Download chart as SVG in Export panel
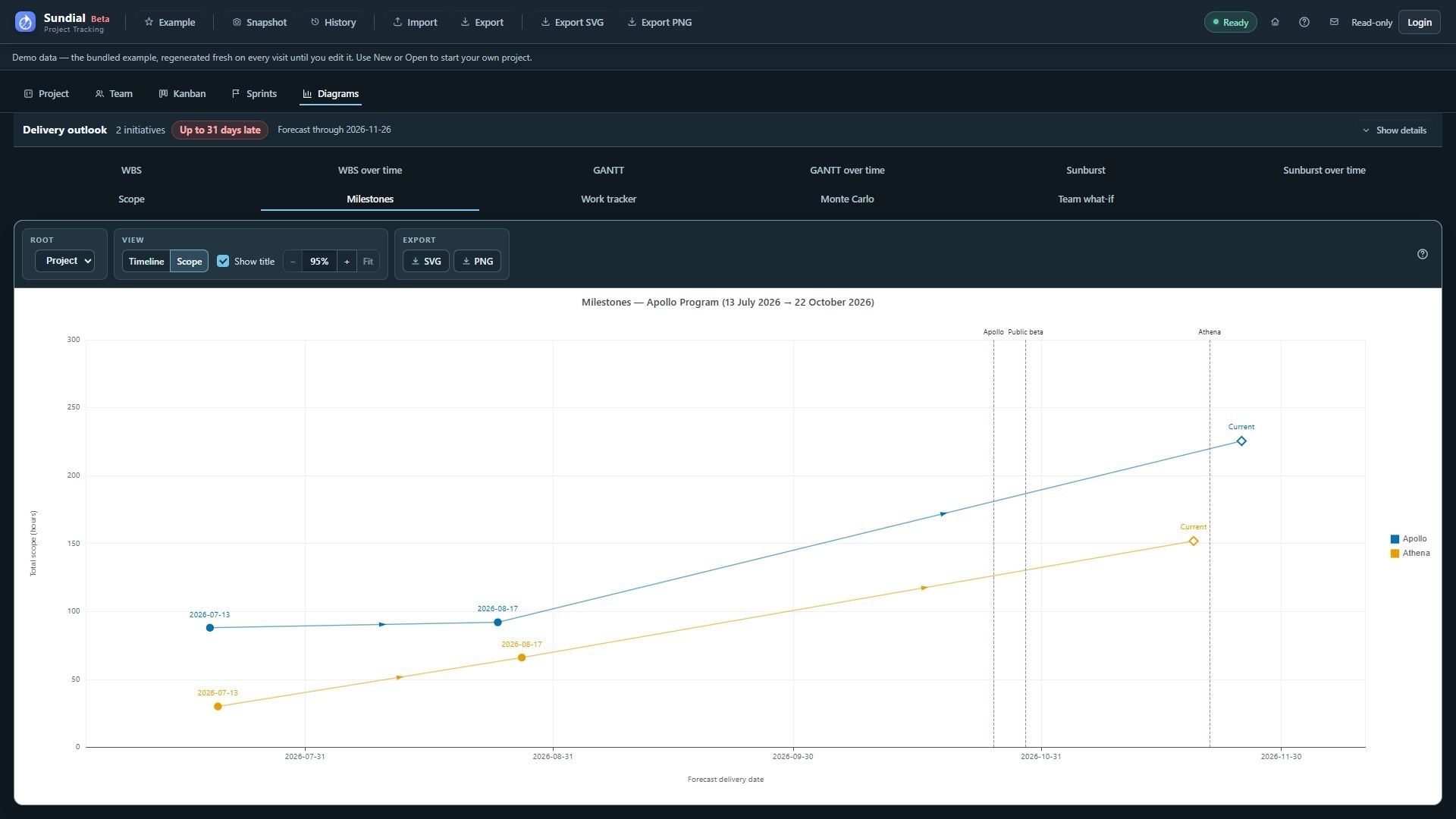 pos(426,261)
